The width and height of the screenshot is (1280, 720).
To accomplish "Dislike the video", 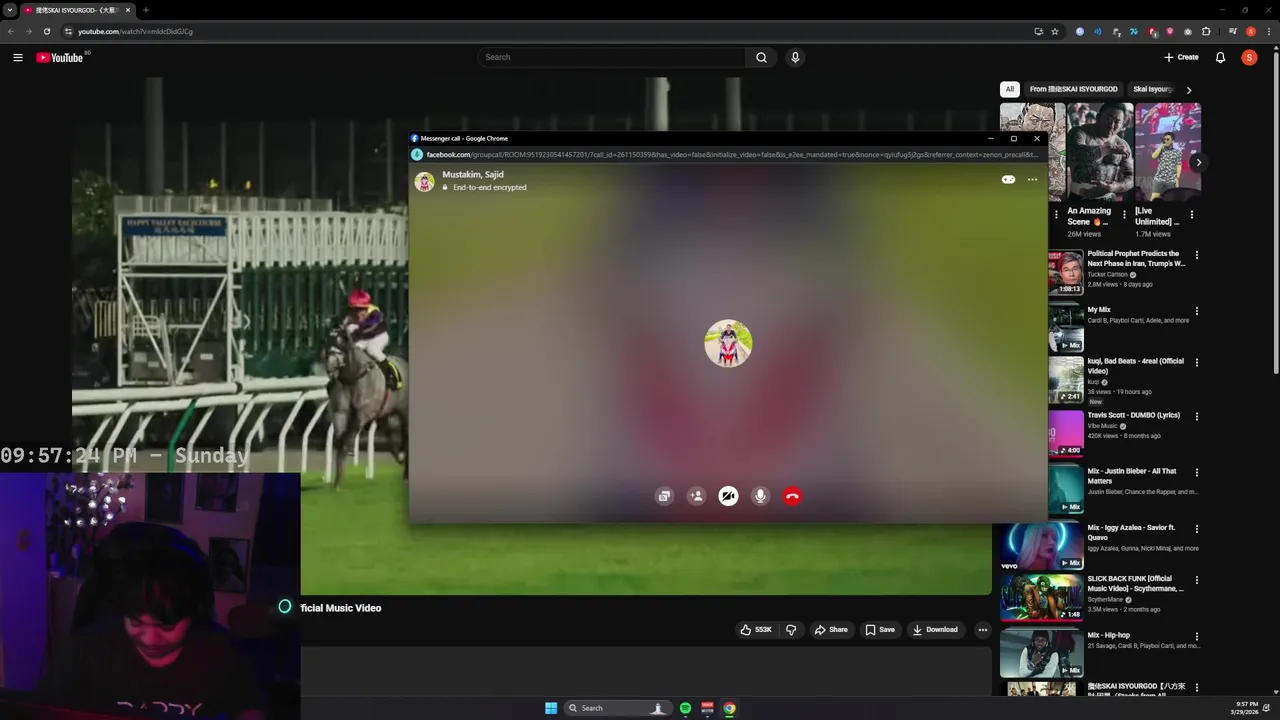I will coord(791,630).
